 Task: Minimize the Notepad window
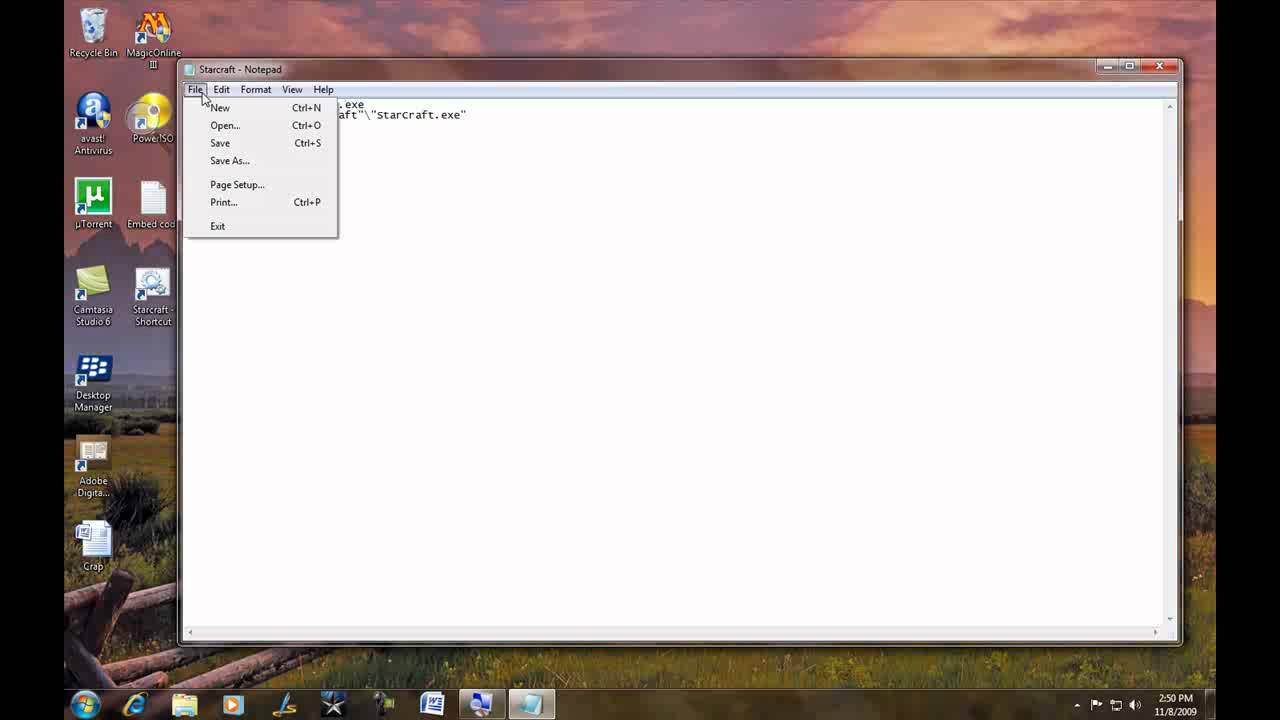(x=1108, y=67)
